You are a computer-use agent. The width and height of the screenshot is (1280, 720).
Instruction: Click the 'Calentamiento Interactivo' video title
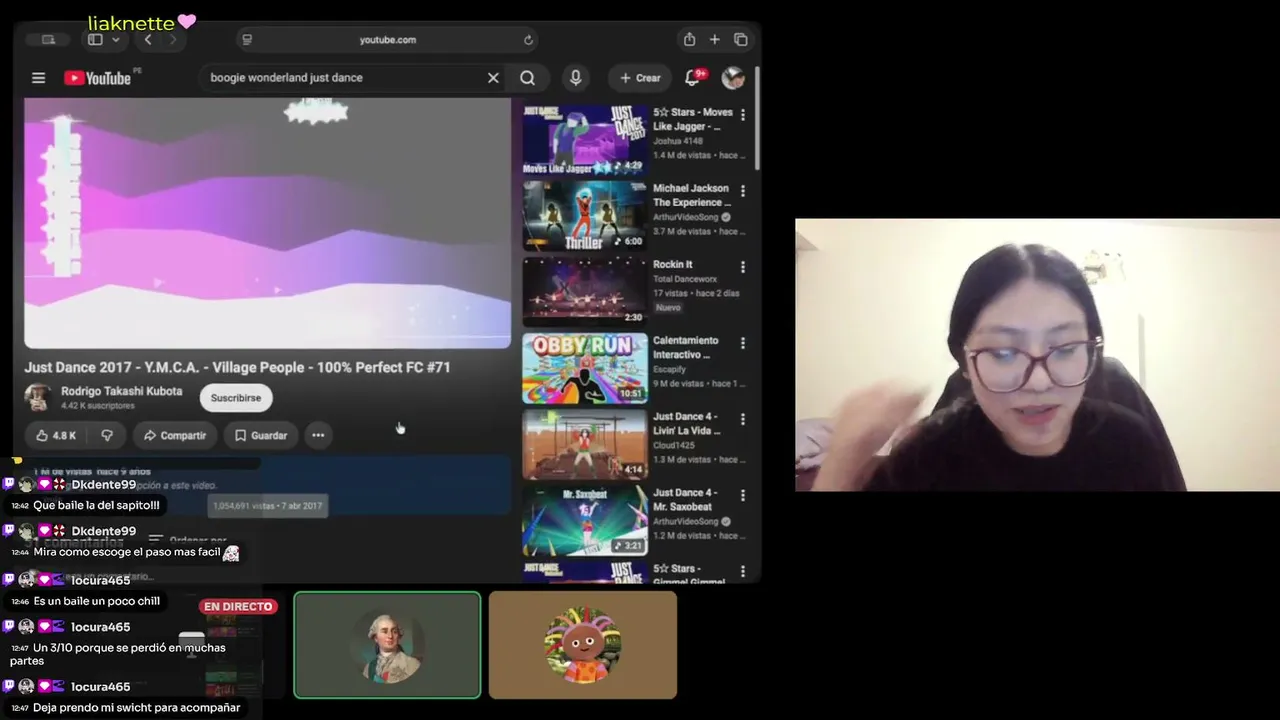coord(686,348)
